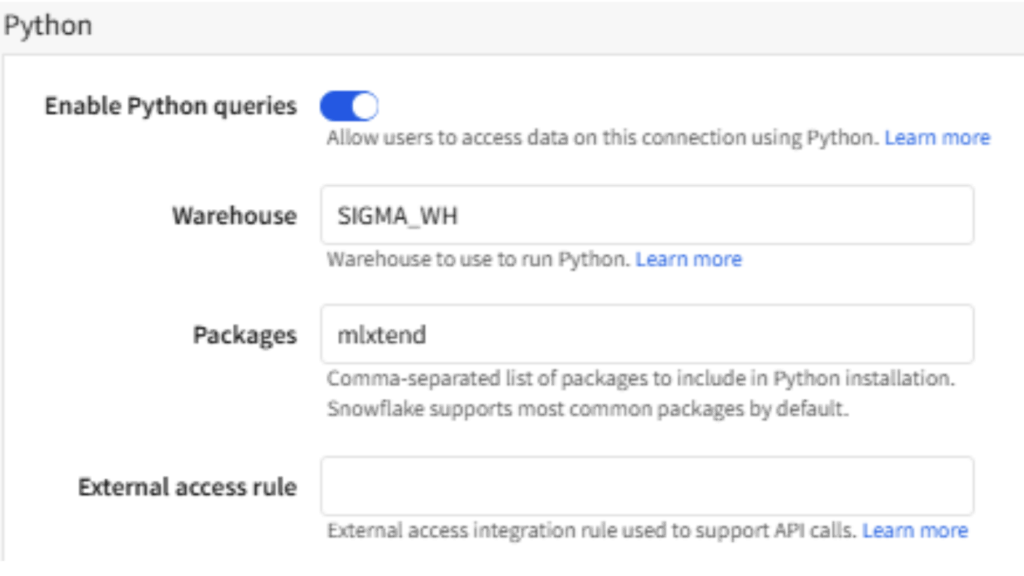Image resolution: width=1024 pixels, height=576 pixels.
Task: Click the Packages field label
Action: point(244,336)
